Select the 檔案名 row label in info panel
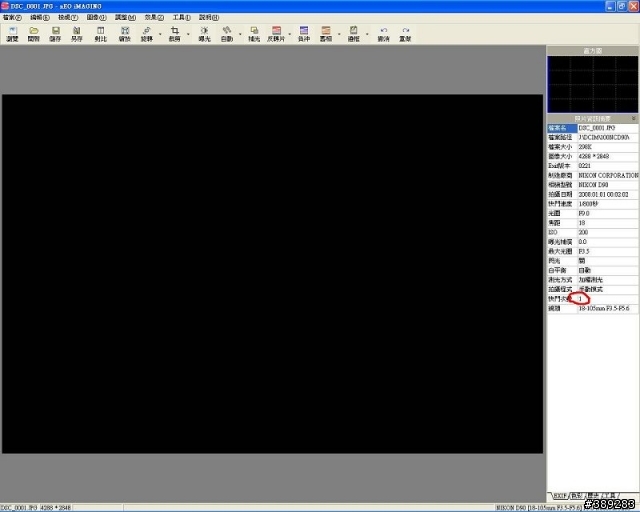Screen dimensions: 640x512 pyautogui.click(x=562, y=128)
